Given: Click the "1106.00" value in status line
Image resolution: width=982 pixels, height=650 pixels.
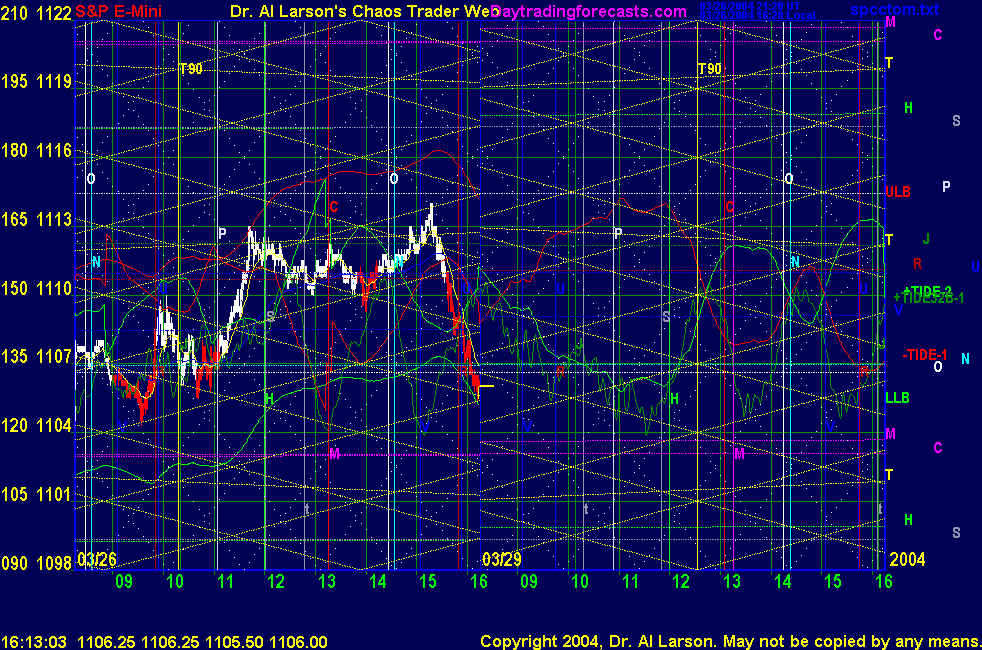Looking at the screenshot, I should click(298, 642).
